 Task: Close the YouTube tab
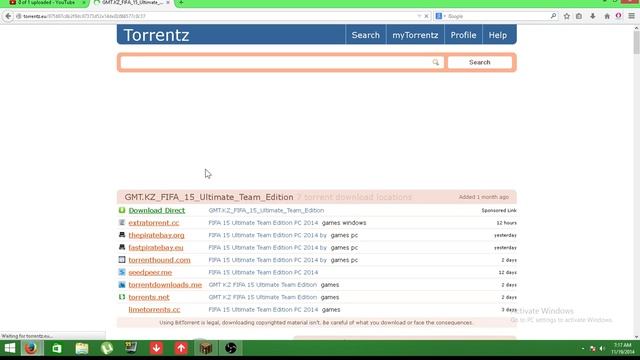[84, 2]
